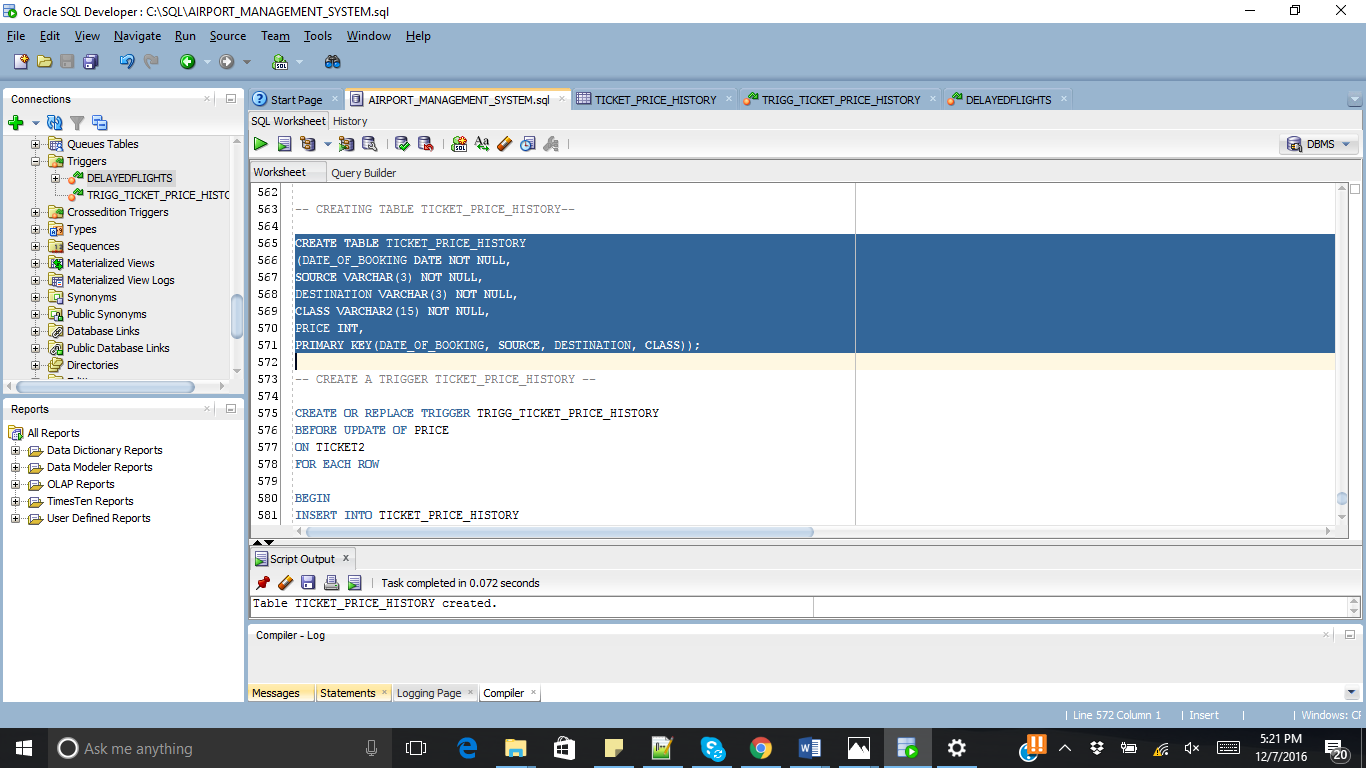Open the Explain Plan dropdown arrow
Screen dimensions: 1366x768
pyautogui.click(x=327, y=145)
